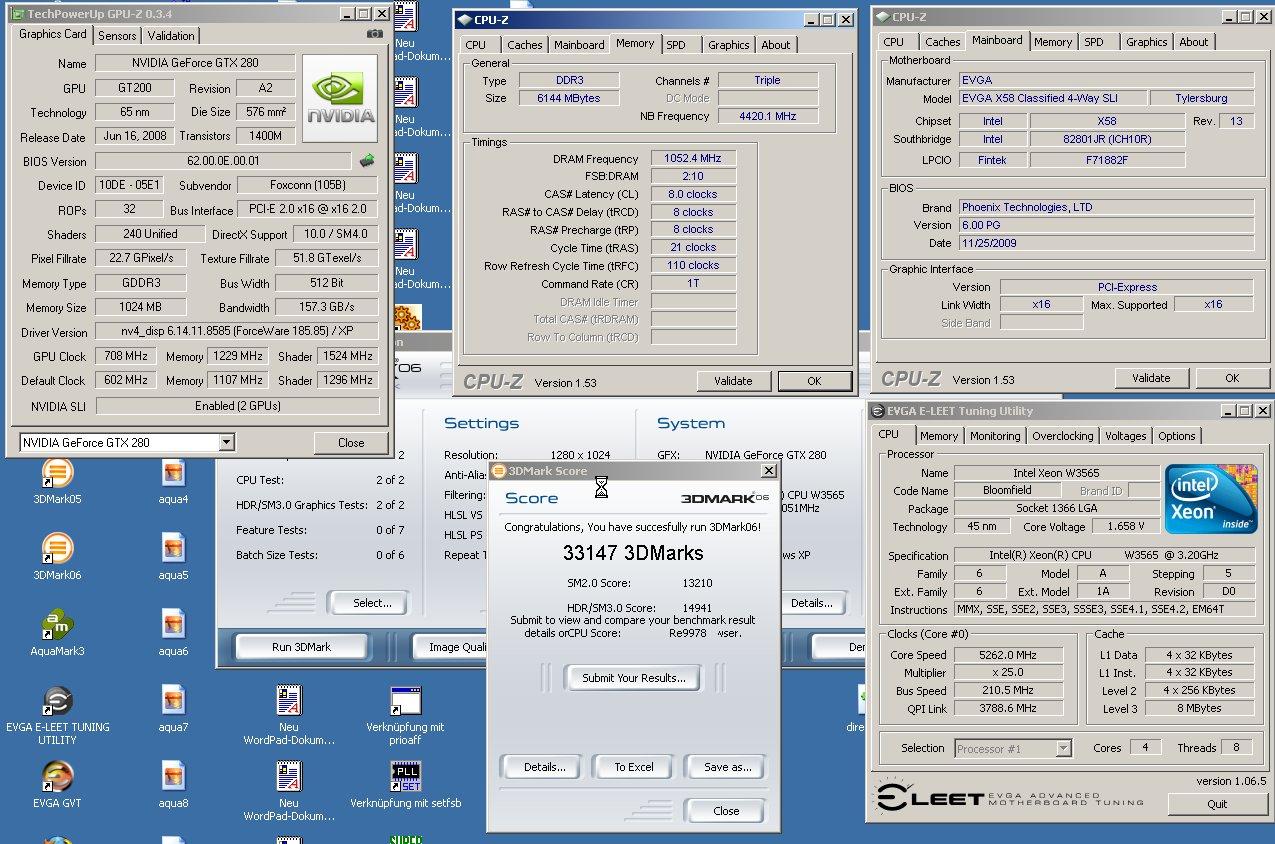Click the BIOS Version 62.00.0E.00.01 field
1275x844 pixels.
pos(225,161)
